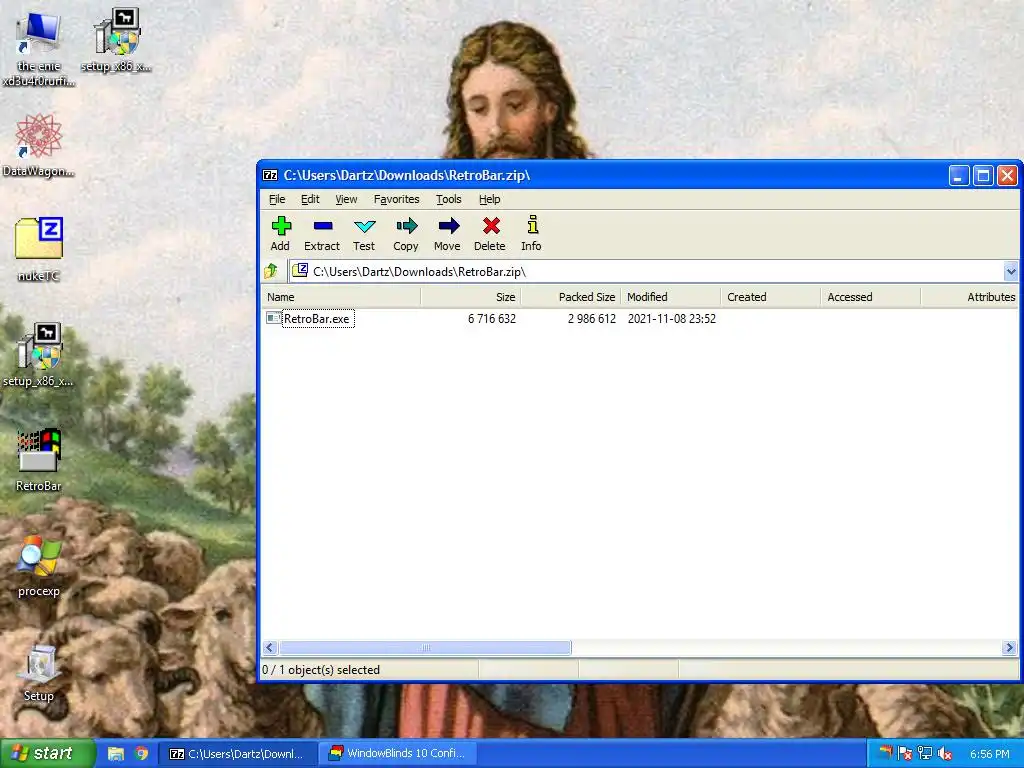Select the Copy toolbar icon
This screenshot has height=768, width=1024.
point(406,227)
